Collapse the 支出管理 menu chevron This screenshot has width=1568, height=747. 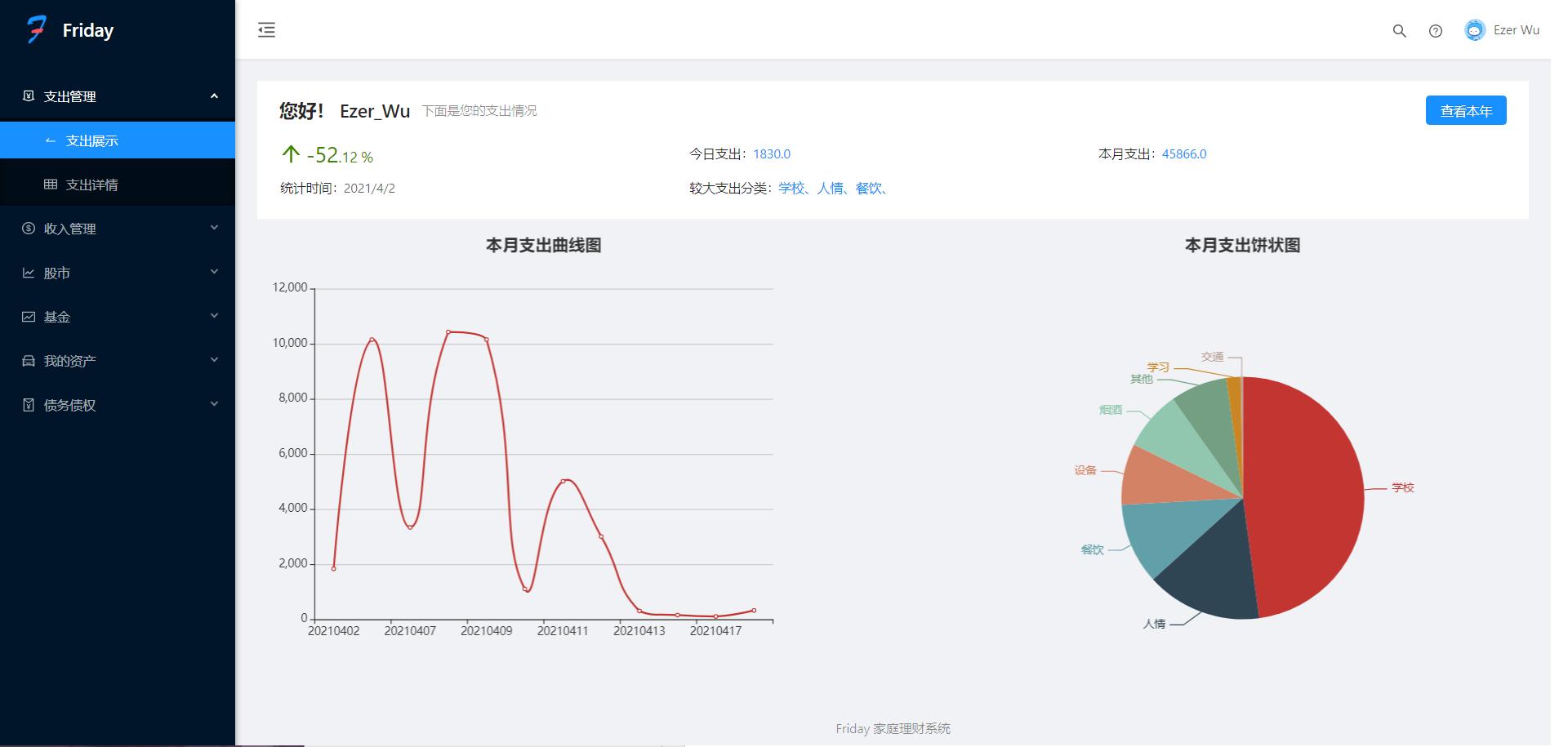click(x=214, y=96)
